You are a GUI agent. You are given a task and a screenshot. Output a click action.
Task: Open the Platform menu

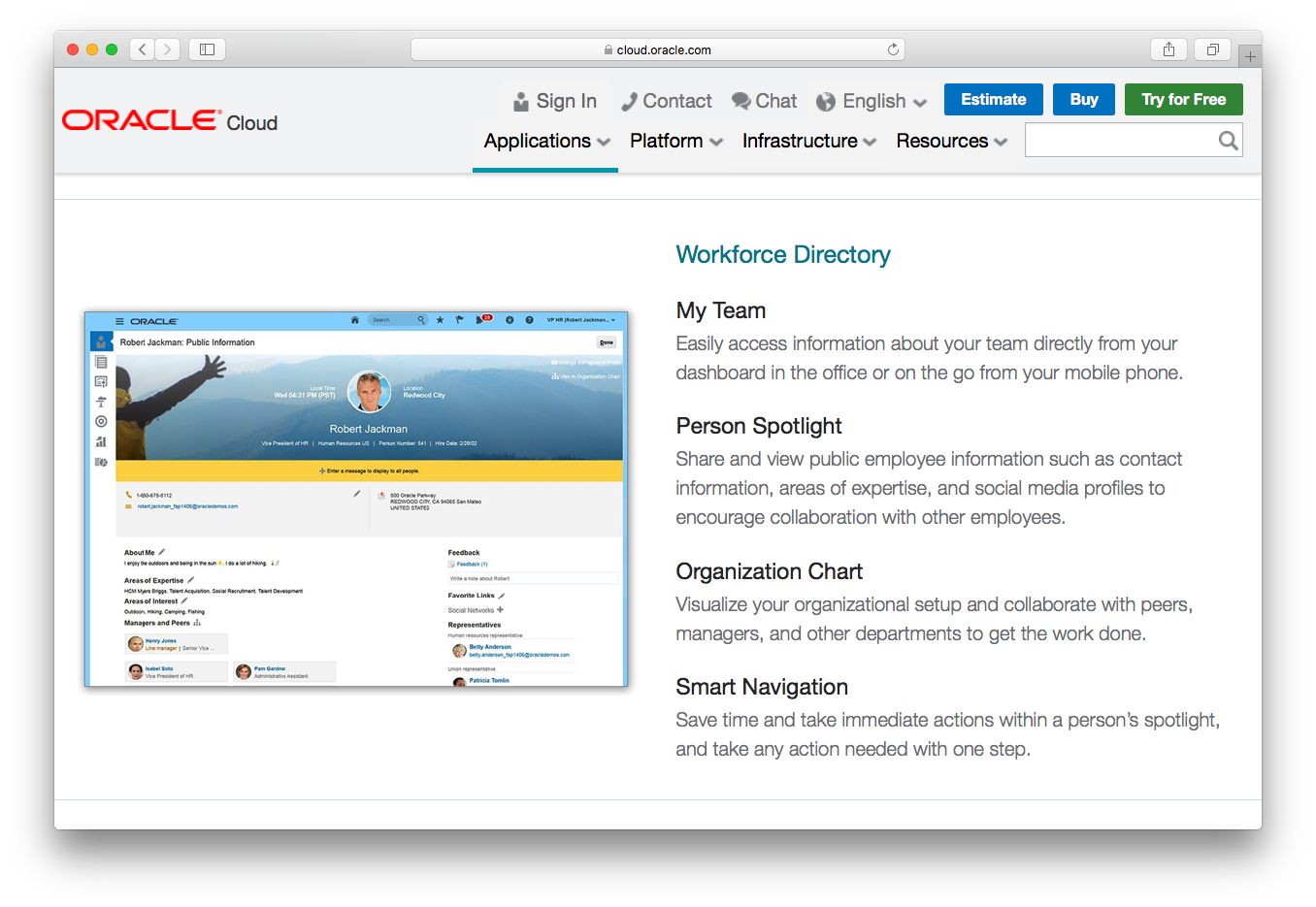[x=667, y=141]
